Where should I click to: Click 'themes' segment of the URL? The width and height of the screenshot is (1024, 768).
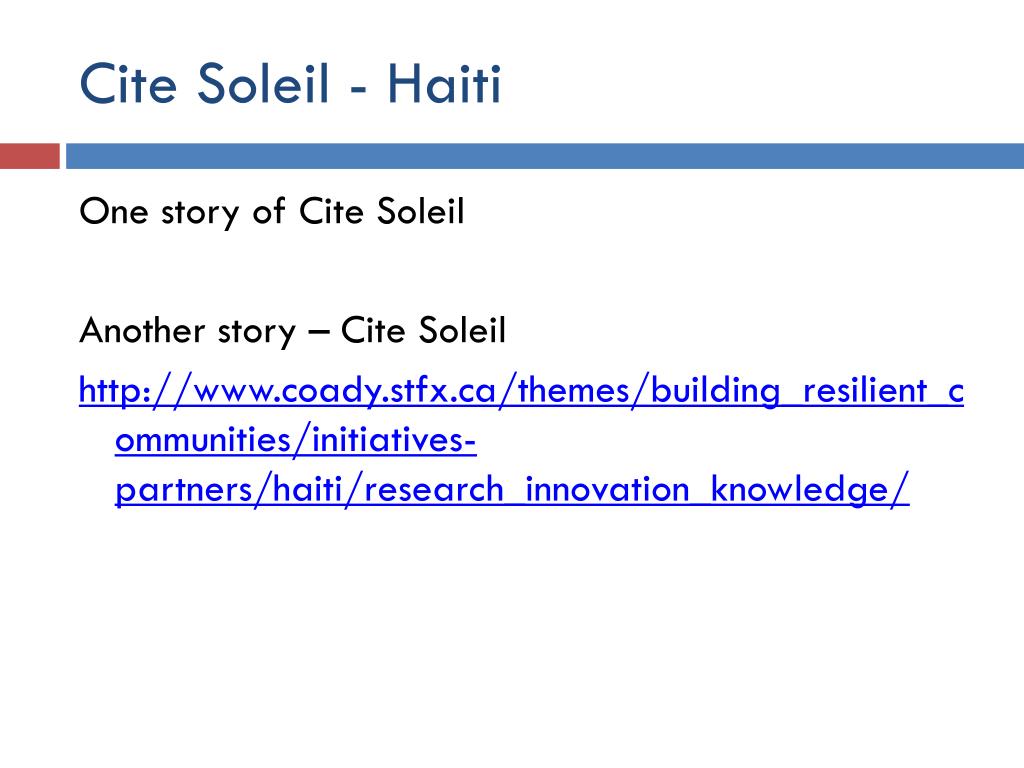[x=574, y=391]
